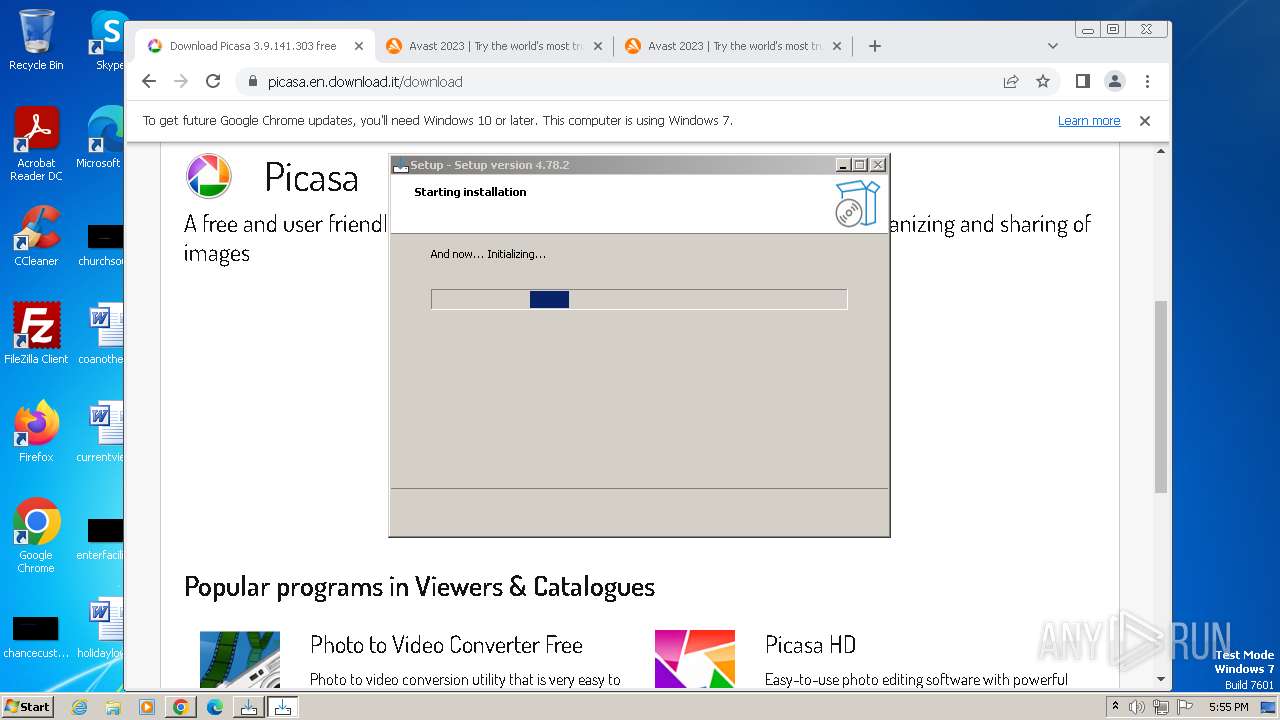1280x720 pixels.
Task: Click the scrollbar up arrow
Action: [x=1160, y=151]
